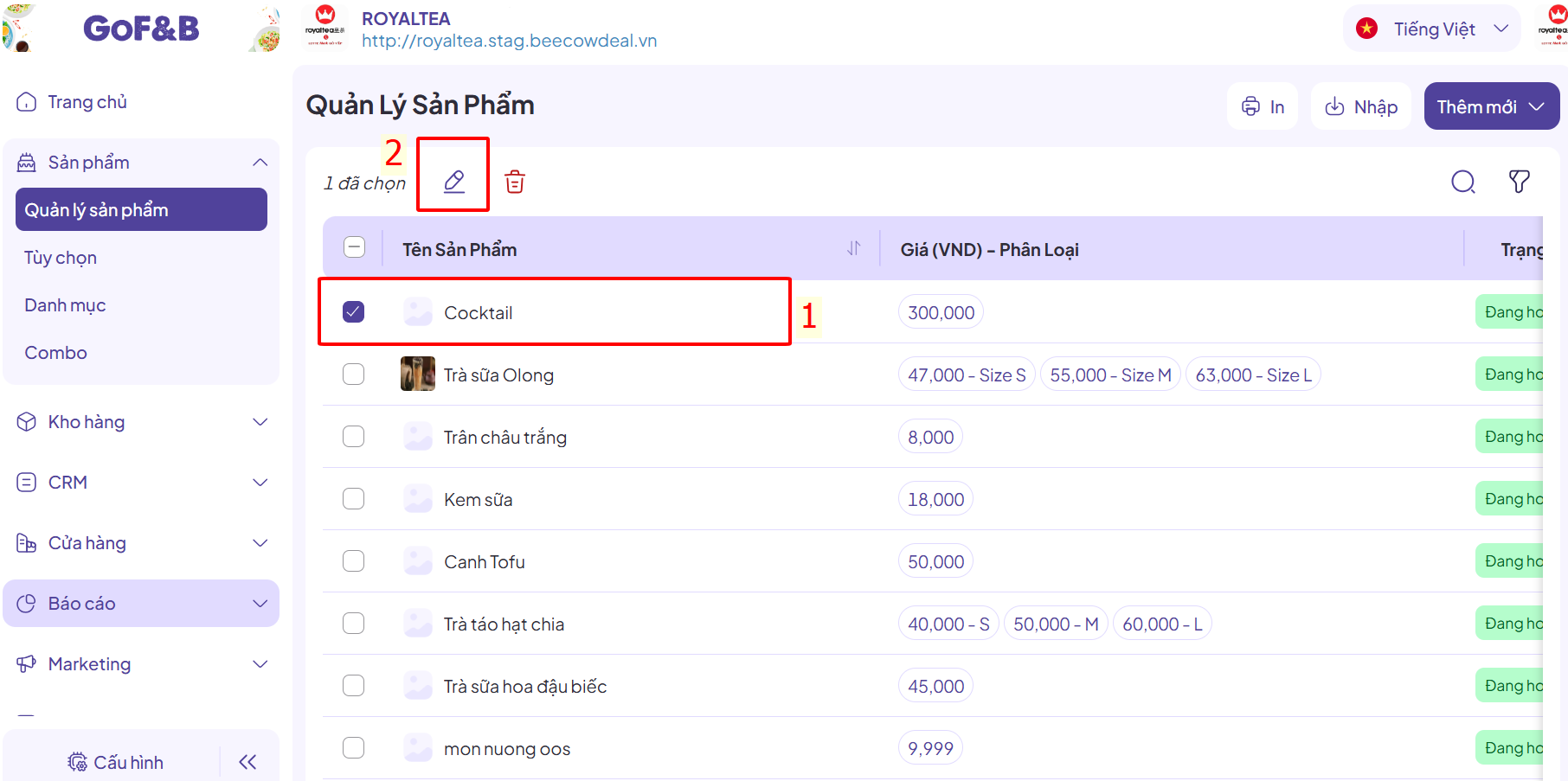Click the 300,000 price tag
This screenshot has width=1568, height=781.
point(941,312)
